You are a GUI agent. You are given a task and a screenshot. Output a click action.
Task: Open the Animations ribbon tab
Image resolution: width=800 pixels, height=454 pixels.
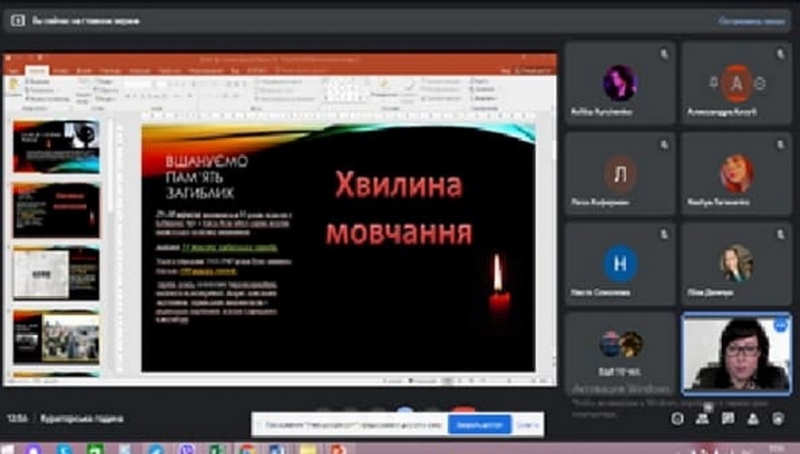(139, 70)
